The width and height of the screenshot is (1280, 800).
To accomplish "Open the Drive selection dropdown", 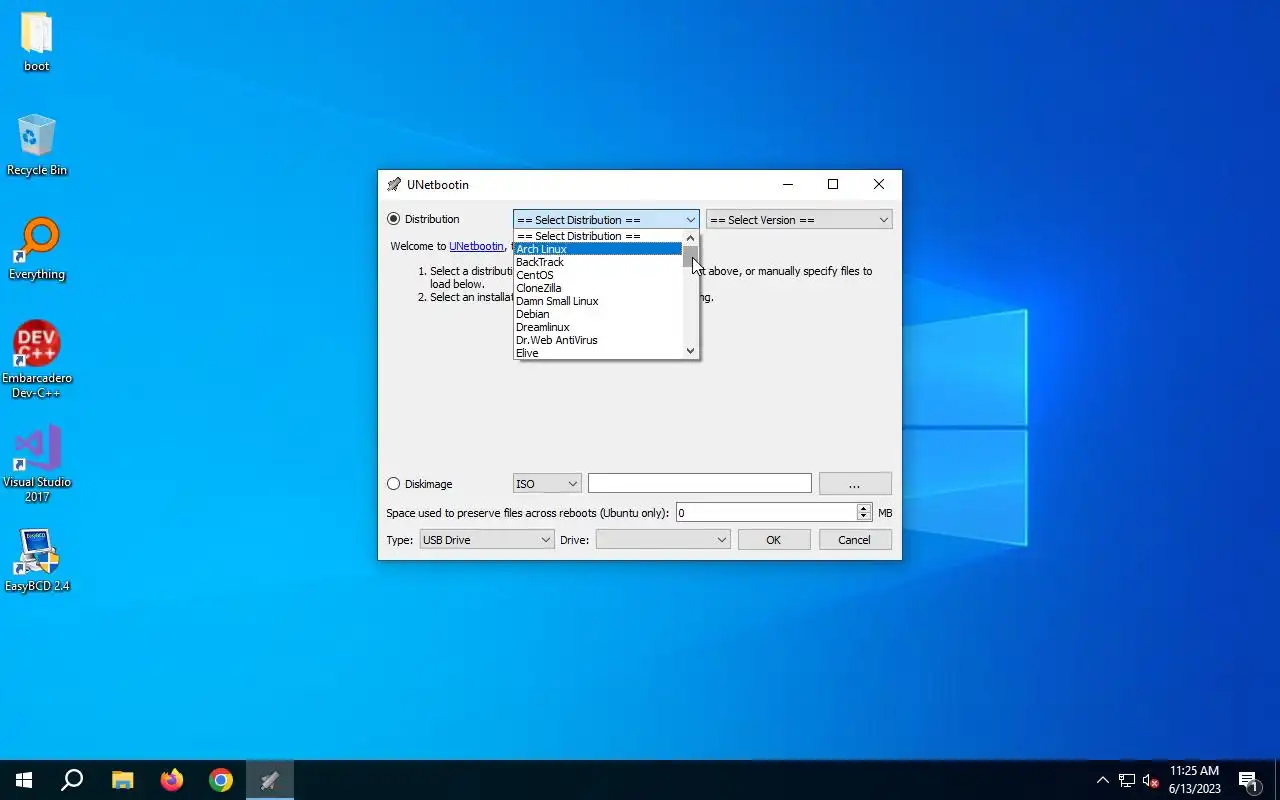I will tap(663, 540).
